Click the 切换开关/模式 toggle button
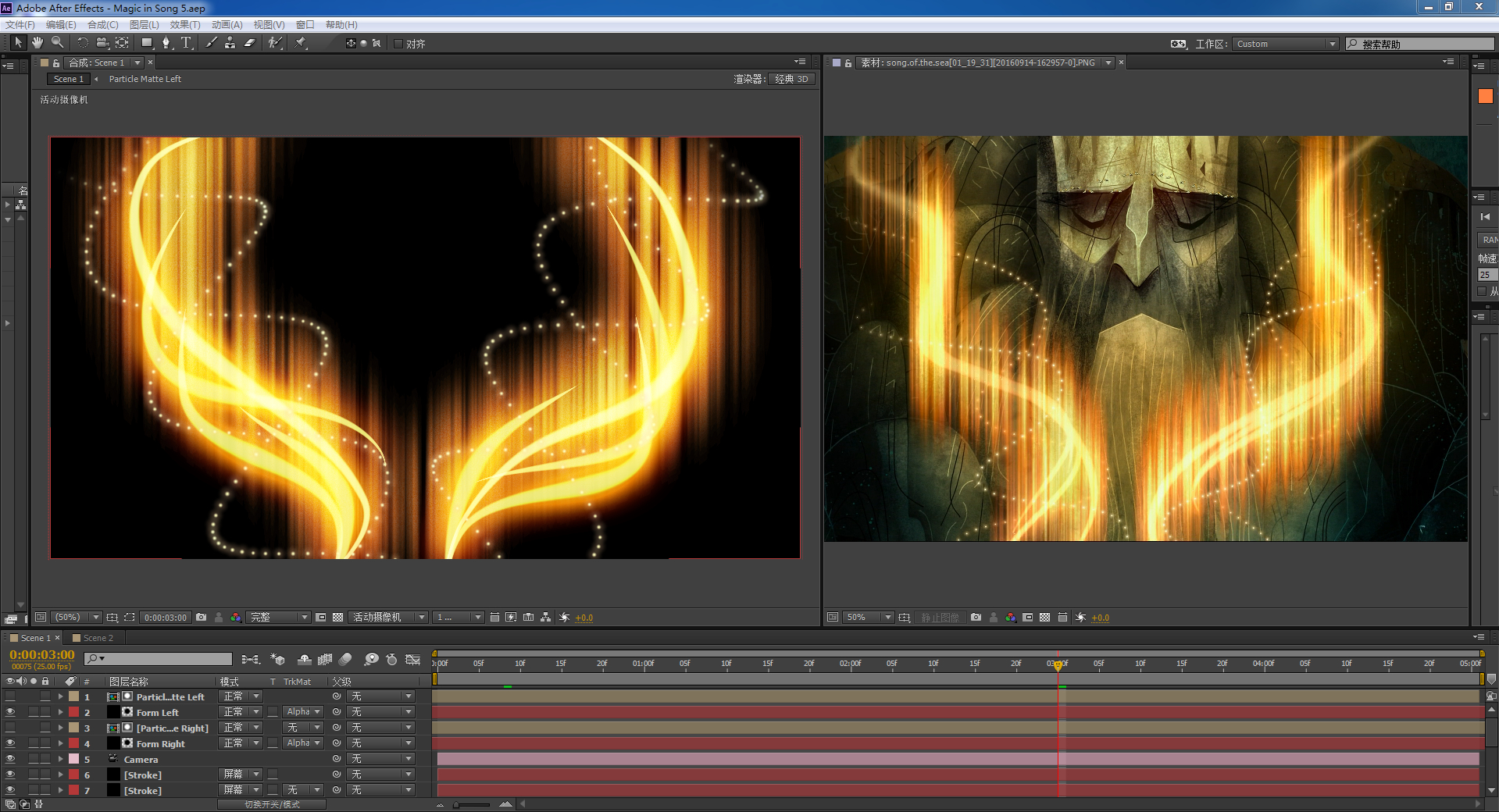Image resolution: width=1499 pixels, height=812 pixels. point(272,804)
